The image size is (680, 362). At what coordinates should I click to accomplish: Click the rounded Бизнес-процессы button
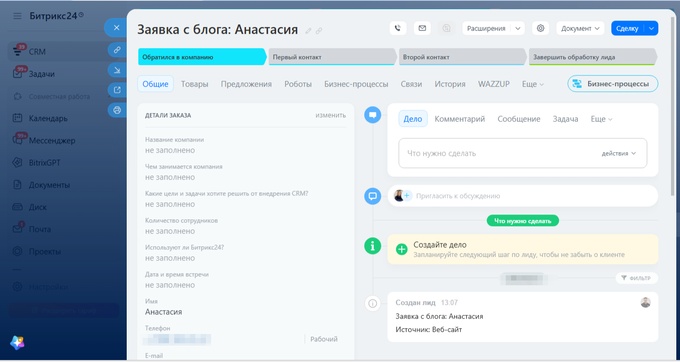[x=612, y=84]
